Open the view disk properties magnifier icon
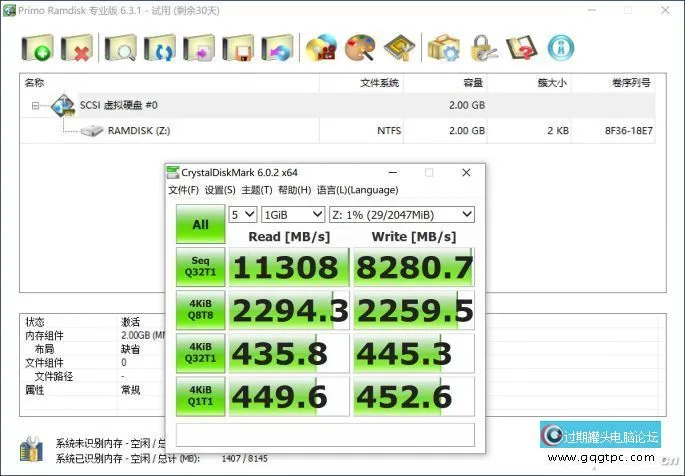Screen dimensions: 685x476 coord(121,48)
